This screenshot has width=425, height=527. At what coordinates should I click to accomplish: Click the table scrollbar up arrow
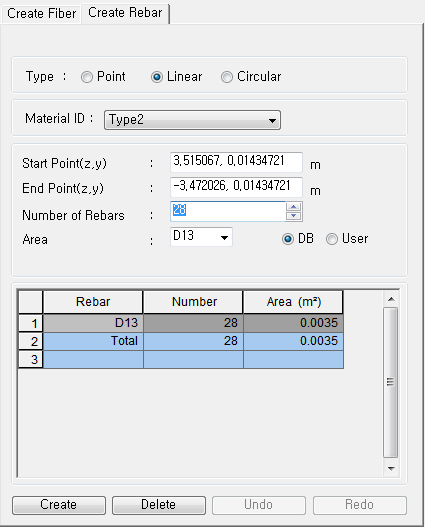pos(391,299)
